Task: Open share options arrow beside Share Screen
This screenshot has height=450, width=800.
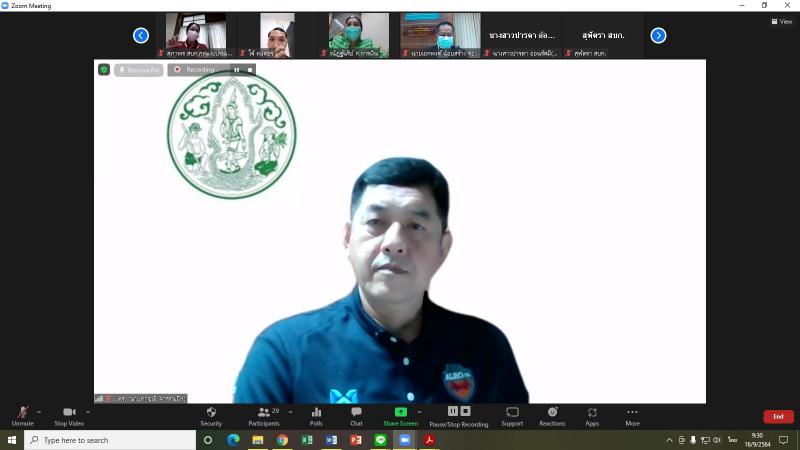Action: (x=419, y=412)
